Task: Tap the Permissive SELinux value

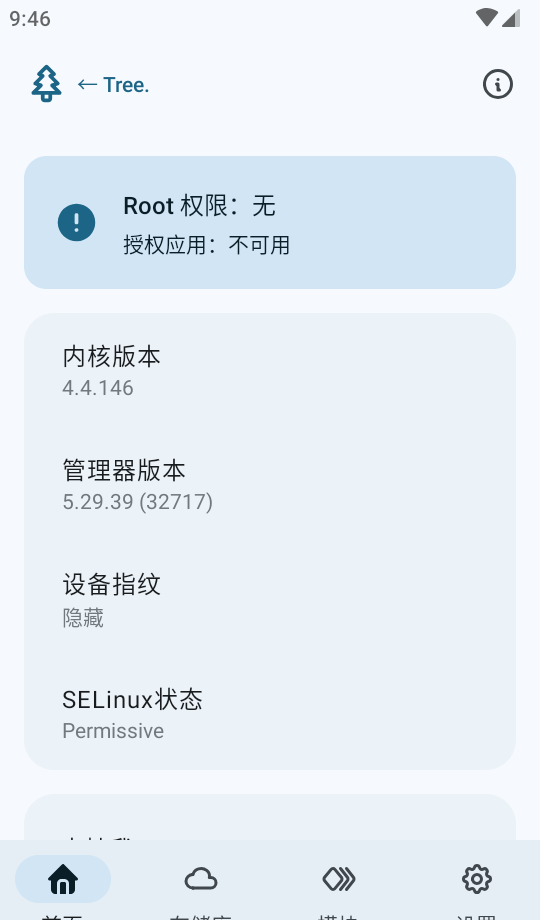Action: (113, 731)
